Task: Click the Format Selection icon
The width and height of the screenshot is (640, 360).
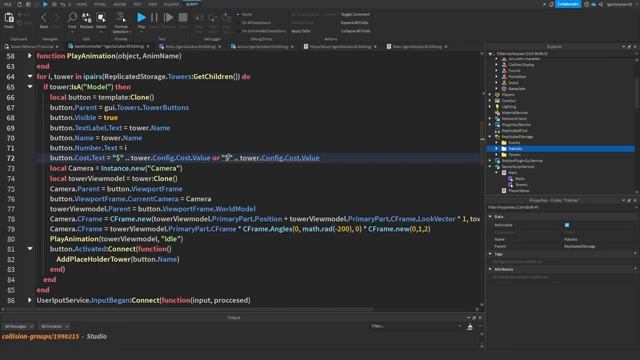Action: click(121, 18)
